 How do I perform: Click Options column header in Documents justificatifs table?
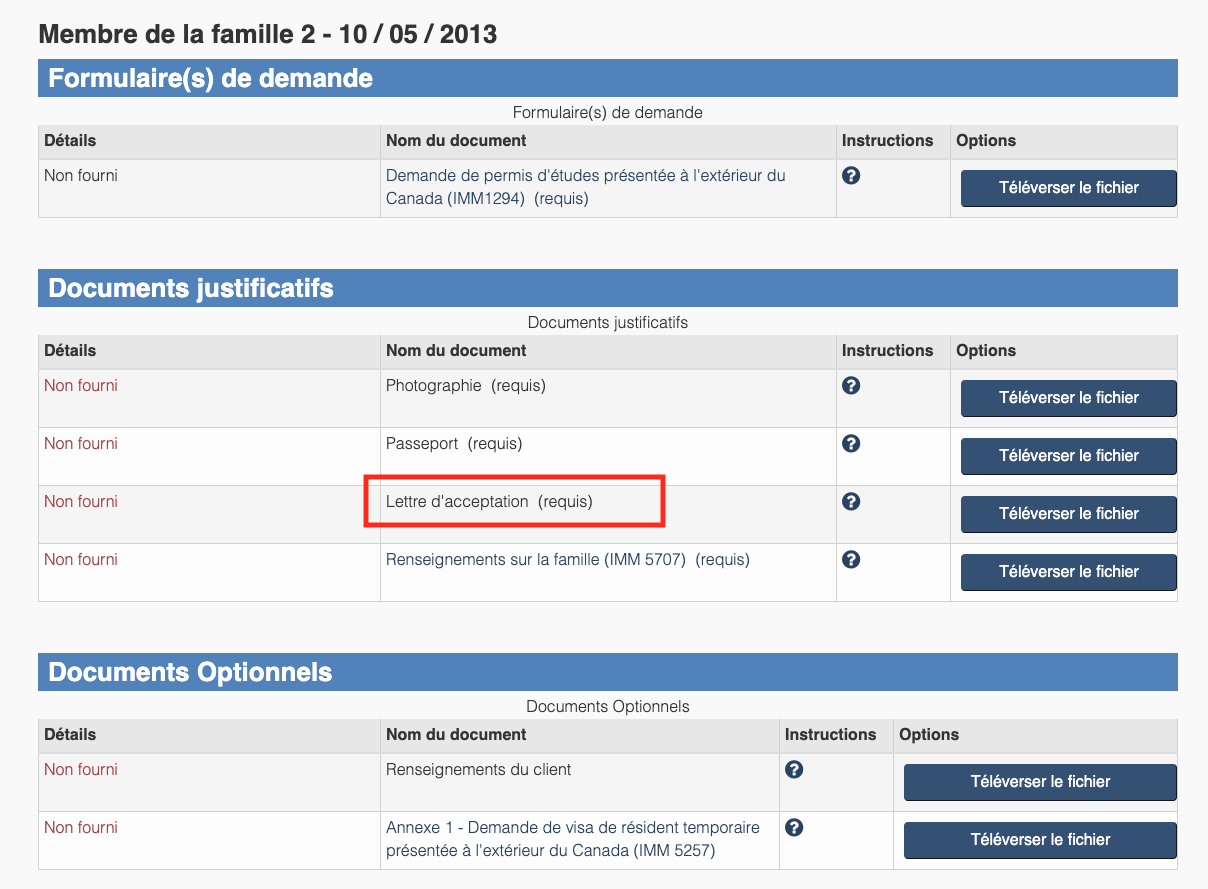986,351
